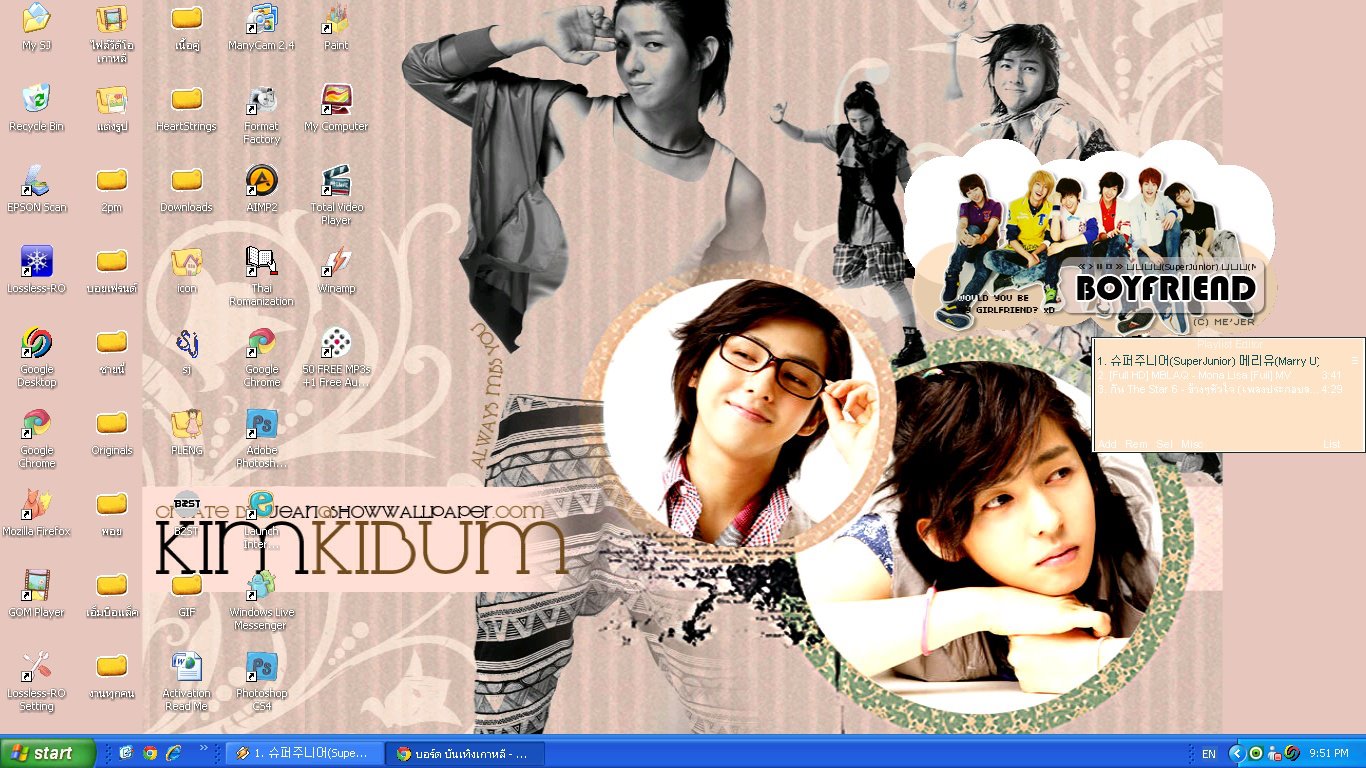Viewport: 1366px width, 768px height.
Task: Open Total Video Player
Action: pos(336,195)
